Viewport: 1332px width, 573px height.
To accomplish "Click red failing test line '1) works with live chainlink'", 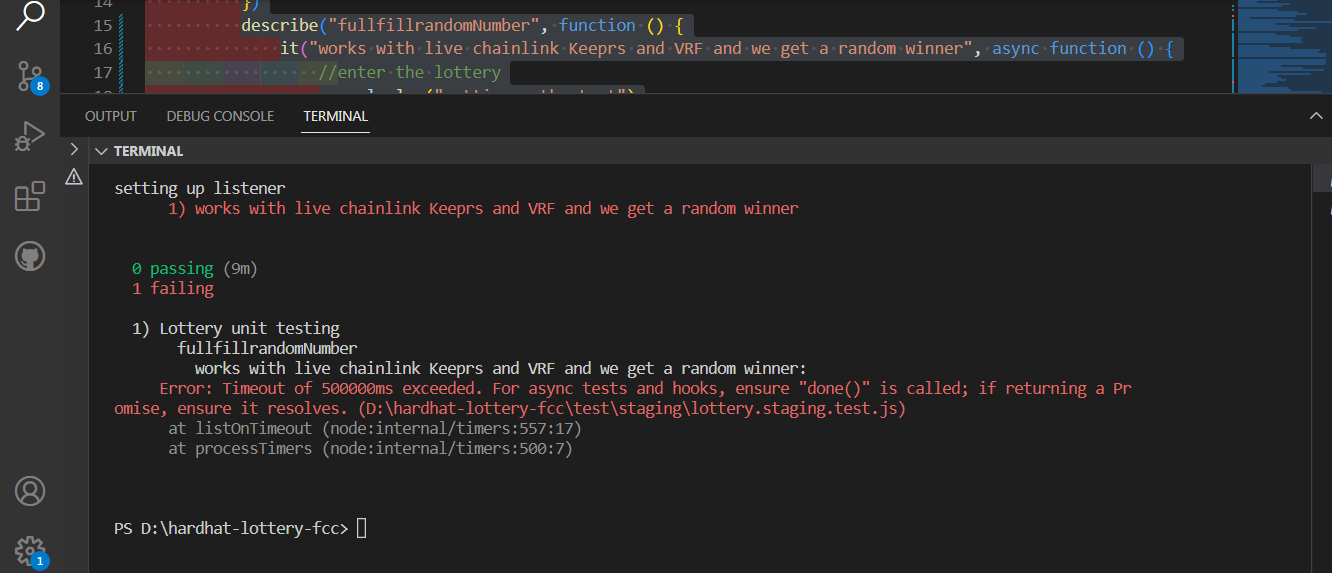I will point(483,208).
